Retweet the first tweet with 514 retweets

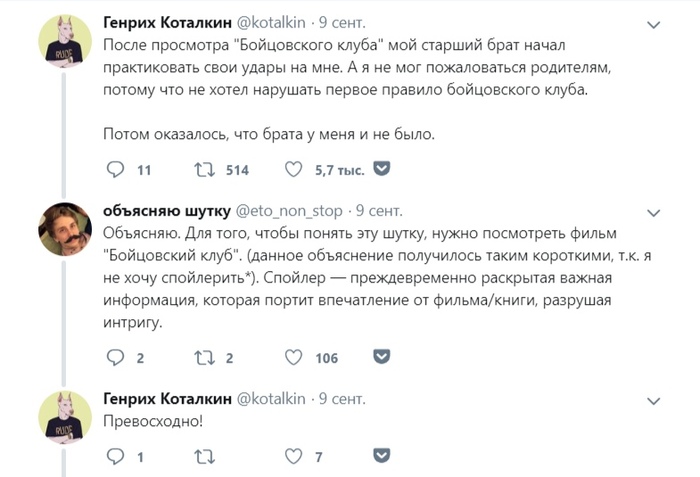click(x=205, y=170)
